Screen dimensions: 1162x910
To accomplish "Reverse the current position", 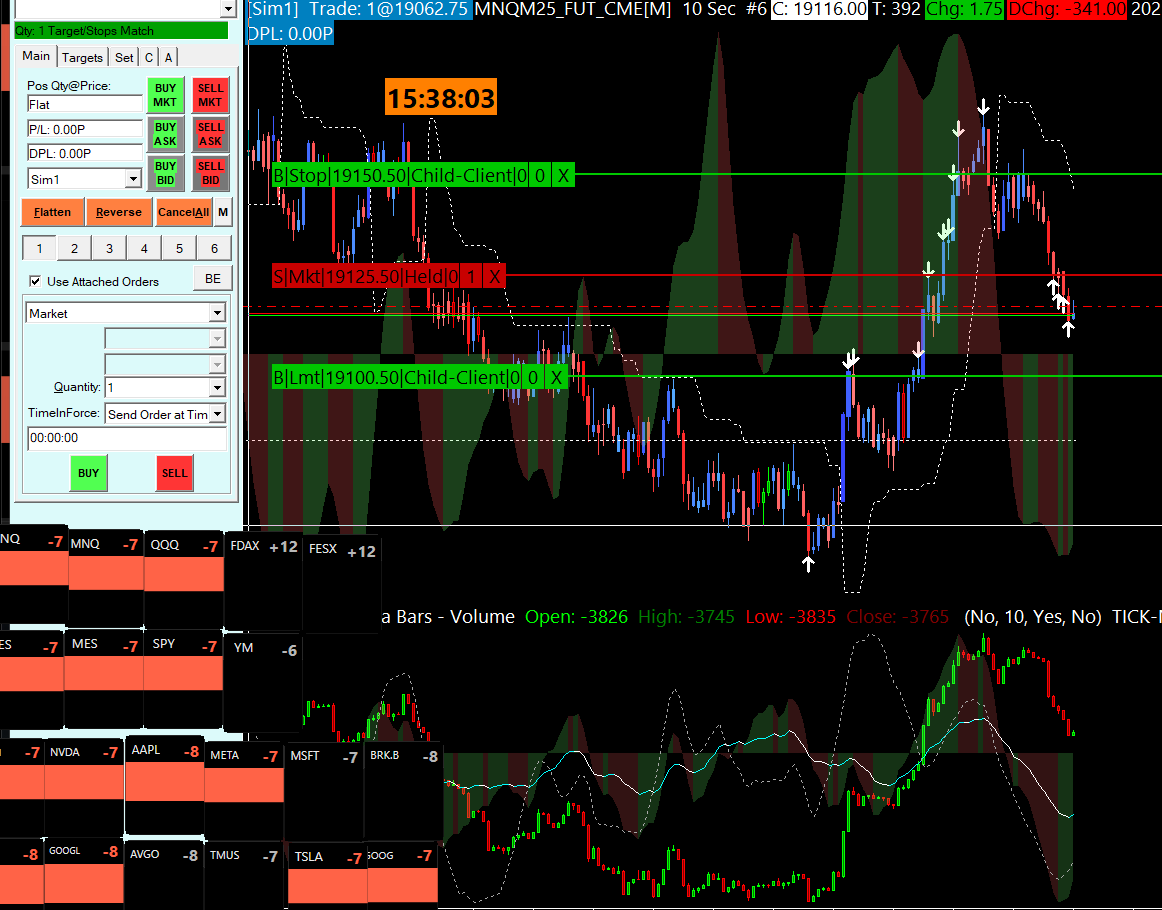I will [119, 212].
